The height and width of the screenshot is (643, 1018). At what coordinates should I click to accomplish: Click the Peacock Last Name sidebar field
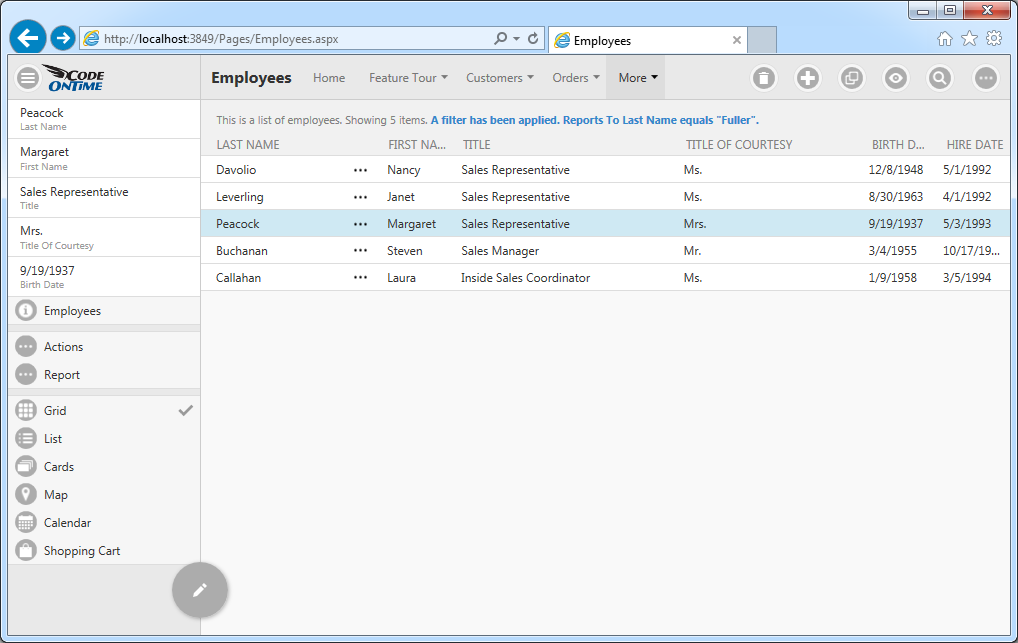(104, 119)
